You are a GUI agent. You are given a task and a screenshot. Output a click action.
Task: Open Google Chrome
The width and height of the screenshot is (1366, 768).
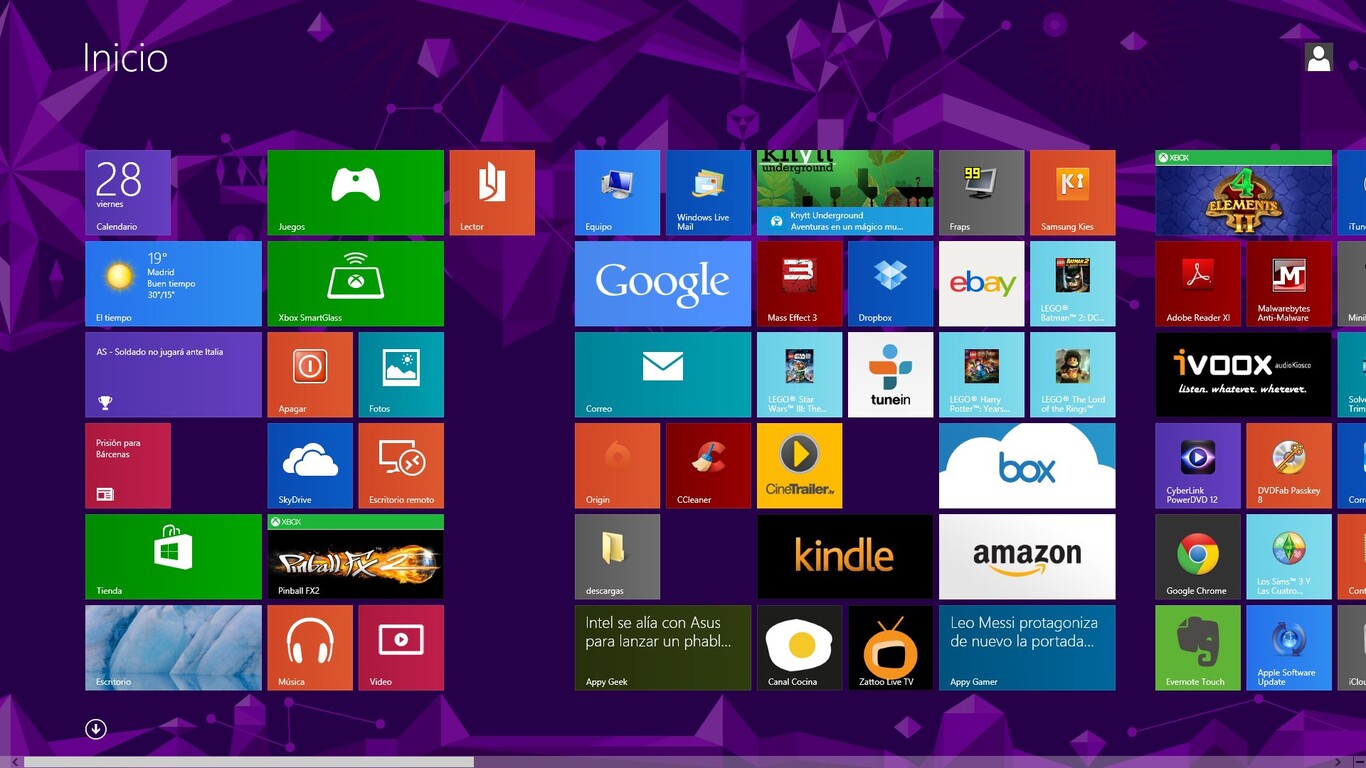point(1197,556)
